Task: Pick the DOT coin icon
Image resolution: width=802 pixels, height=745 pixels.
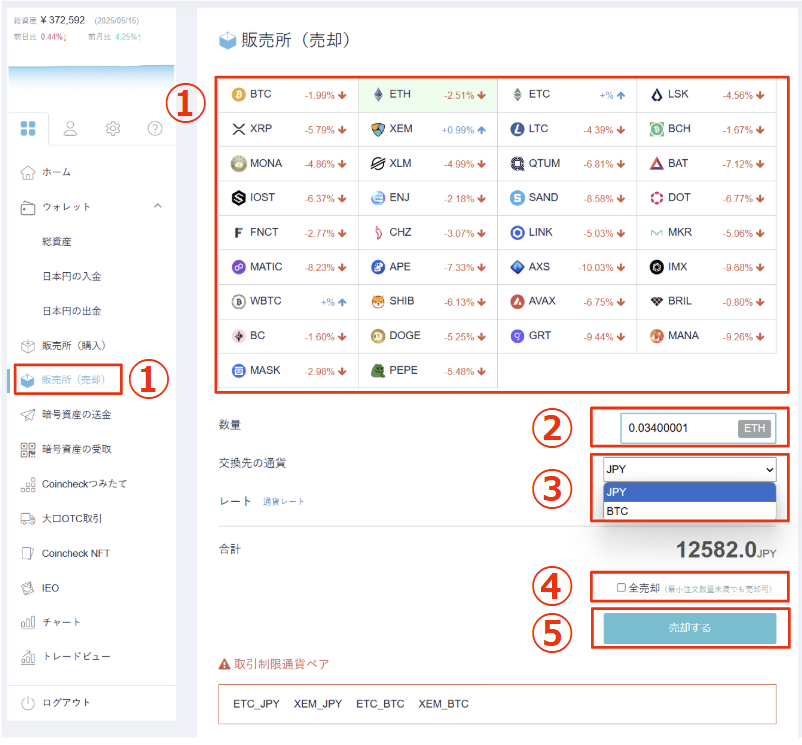Action: 656,198
